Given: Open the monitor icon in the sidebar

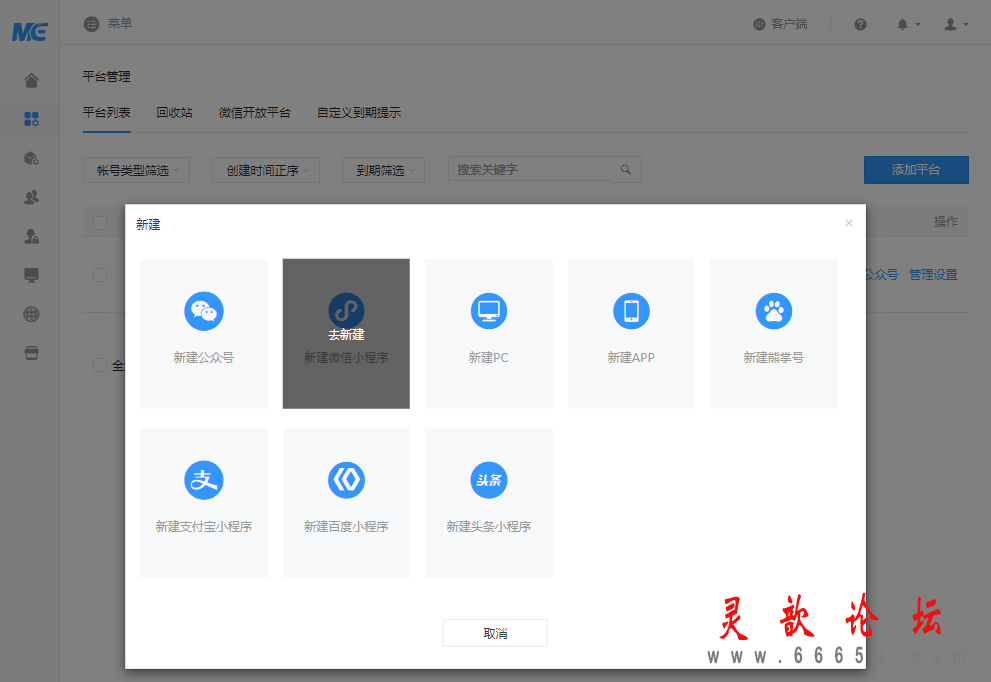Looking at the screenshot, I should pyautogui.click(x=31, y=275).
